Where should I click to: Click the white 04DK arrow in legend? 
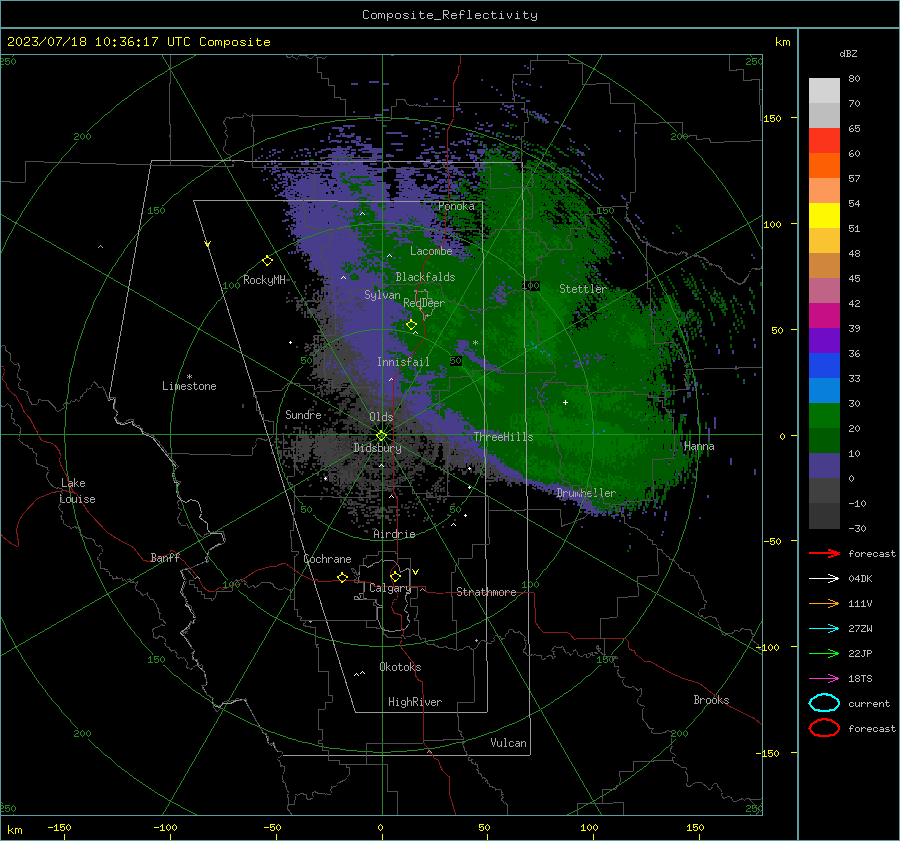(824, 578)
